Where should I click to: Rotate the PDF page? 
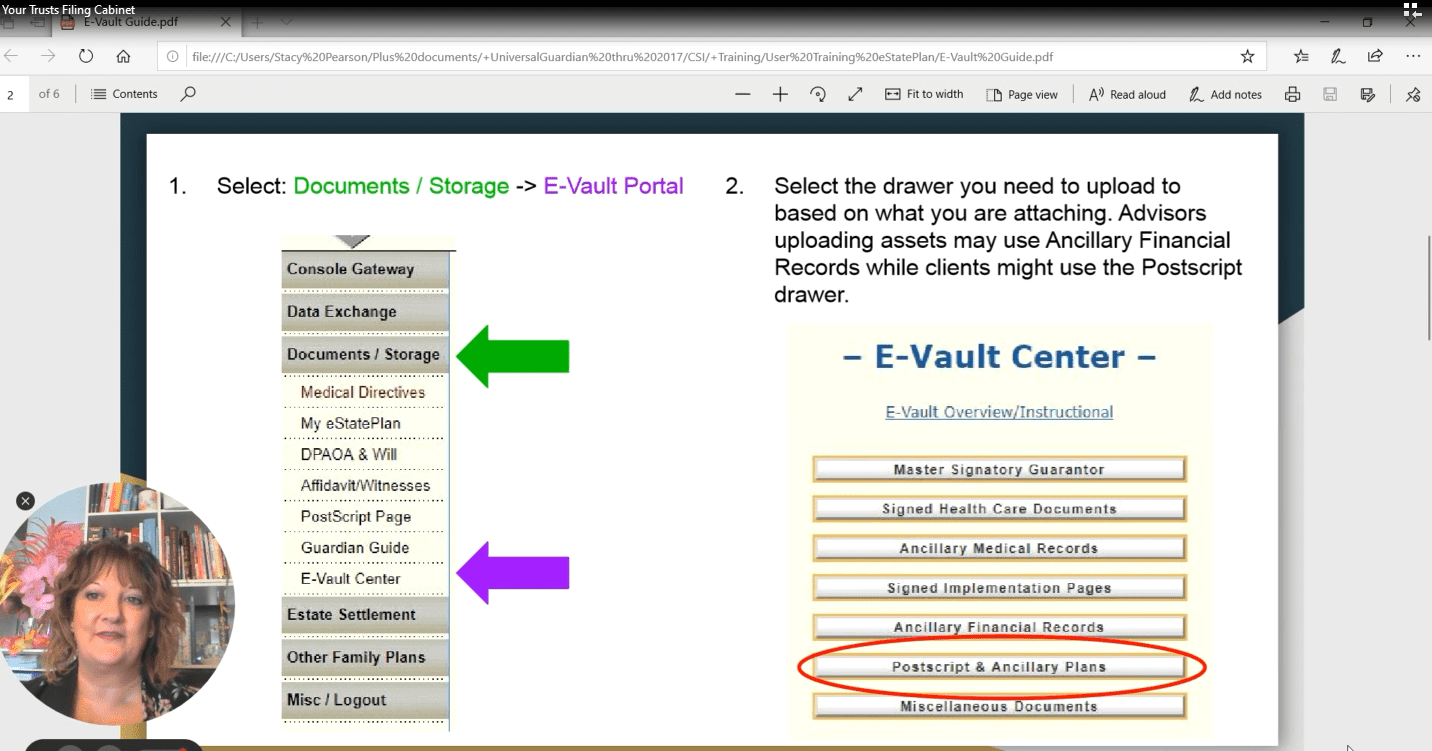818,94
